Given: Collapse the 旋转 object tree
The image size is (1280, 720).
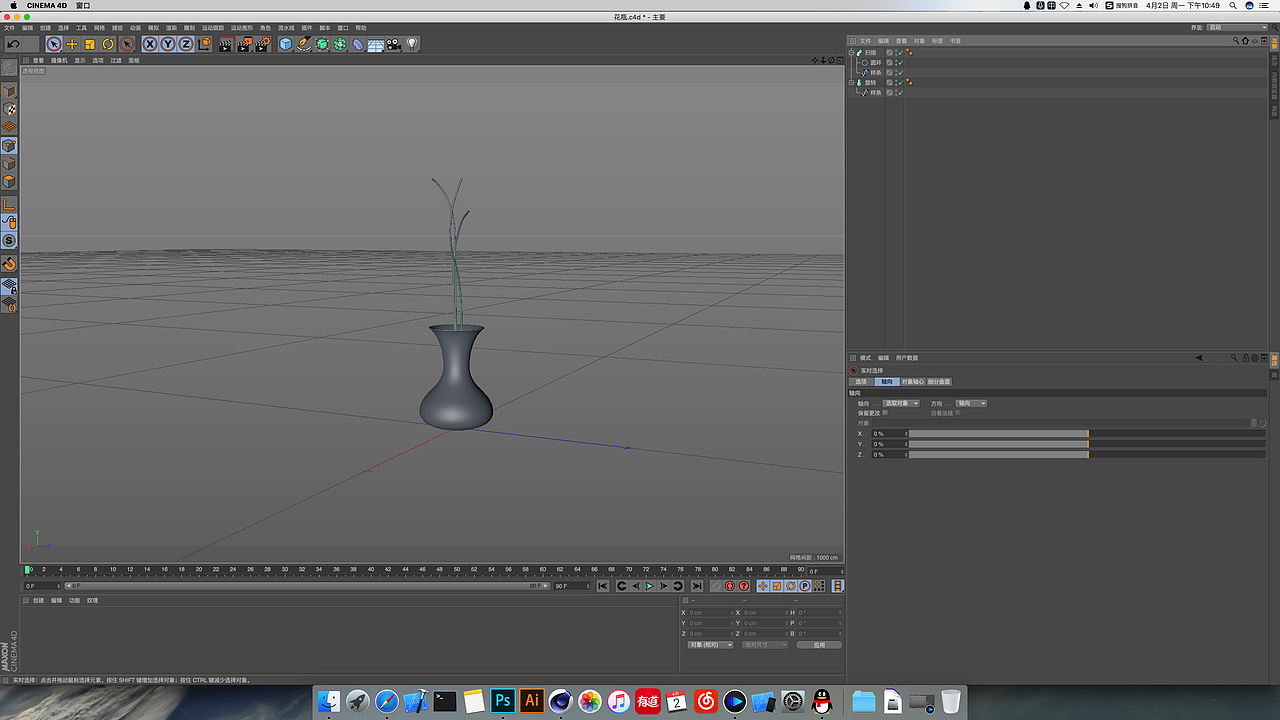Looking at the screenshot, I should tap(852, 82).
